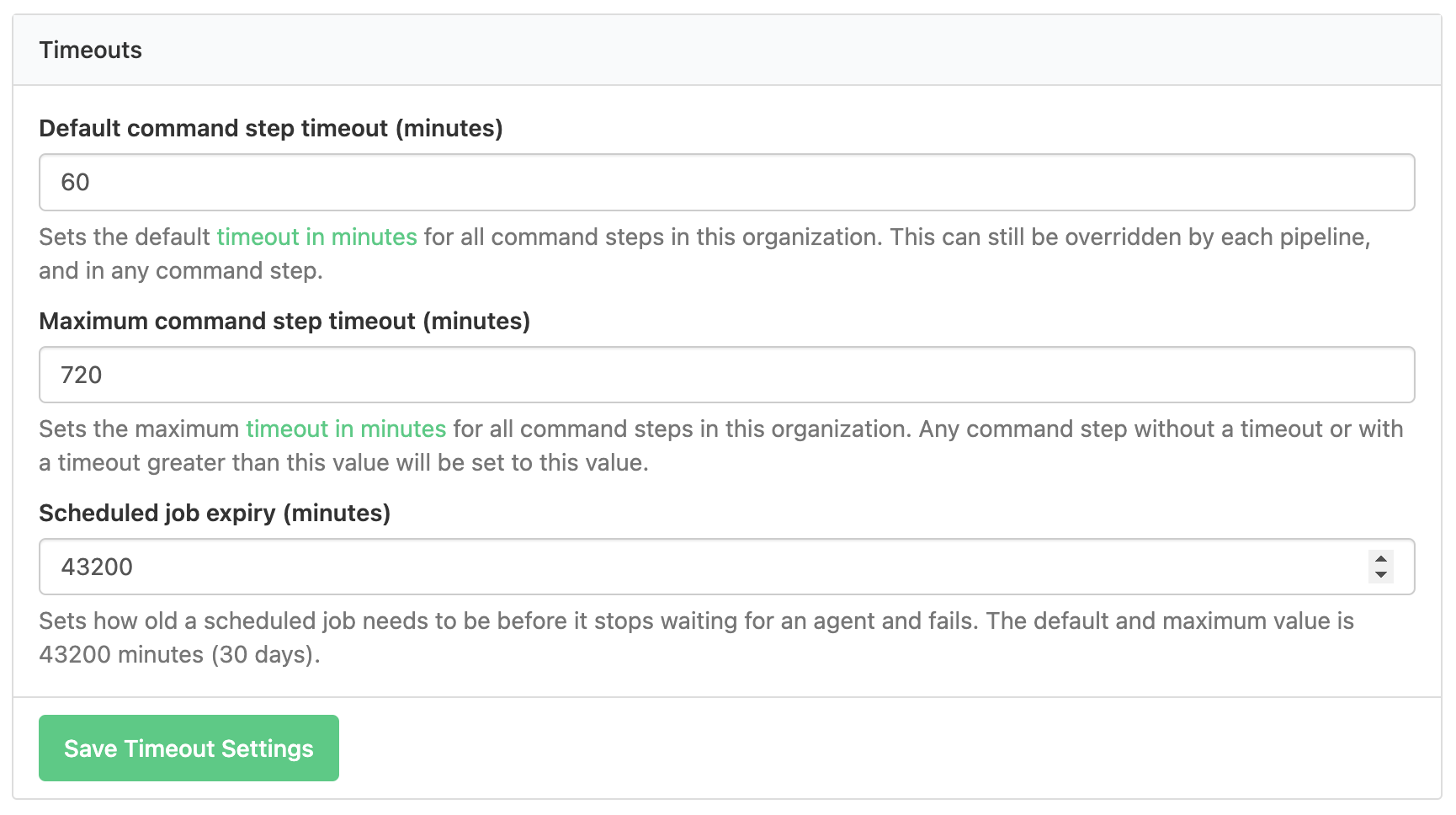Viewport: 1456px width, 815px height.
Task: Select the value 60 in the default timeout
Action: 75,183
